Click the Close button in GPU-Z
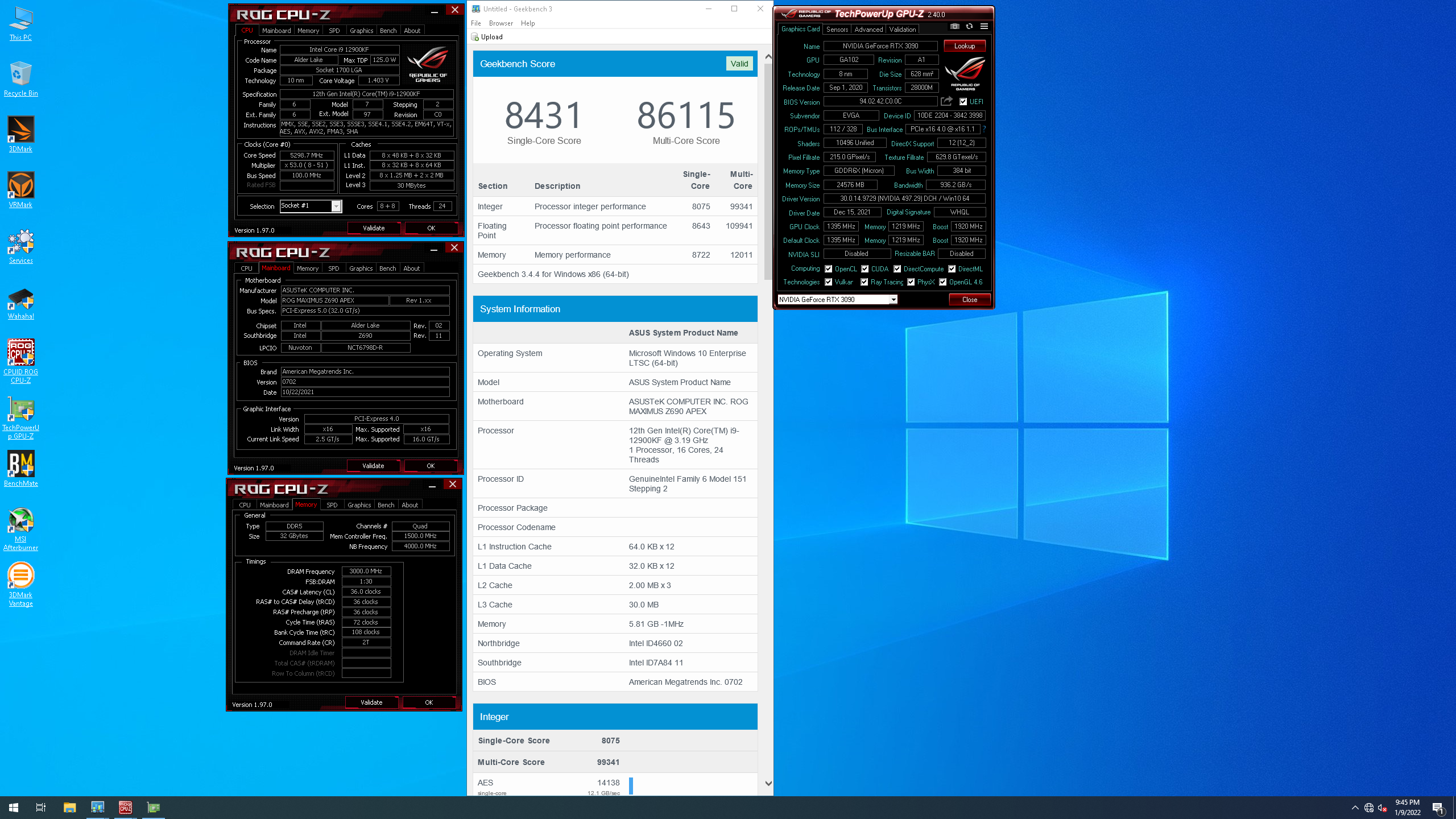1456x819 pixels. coord(969,300)
